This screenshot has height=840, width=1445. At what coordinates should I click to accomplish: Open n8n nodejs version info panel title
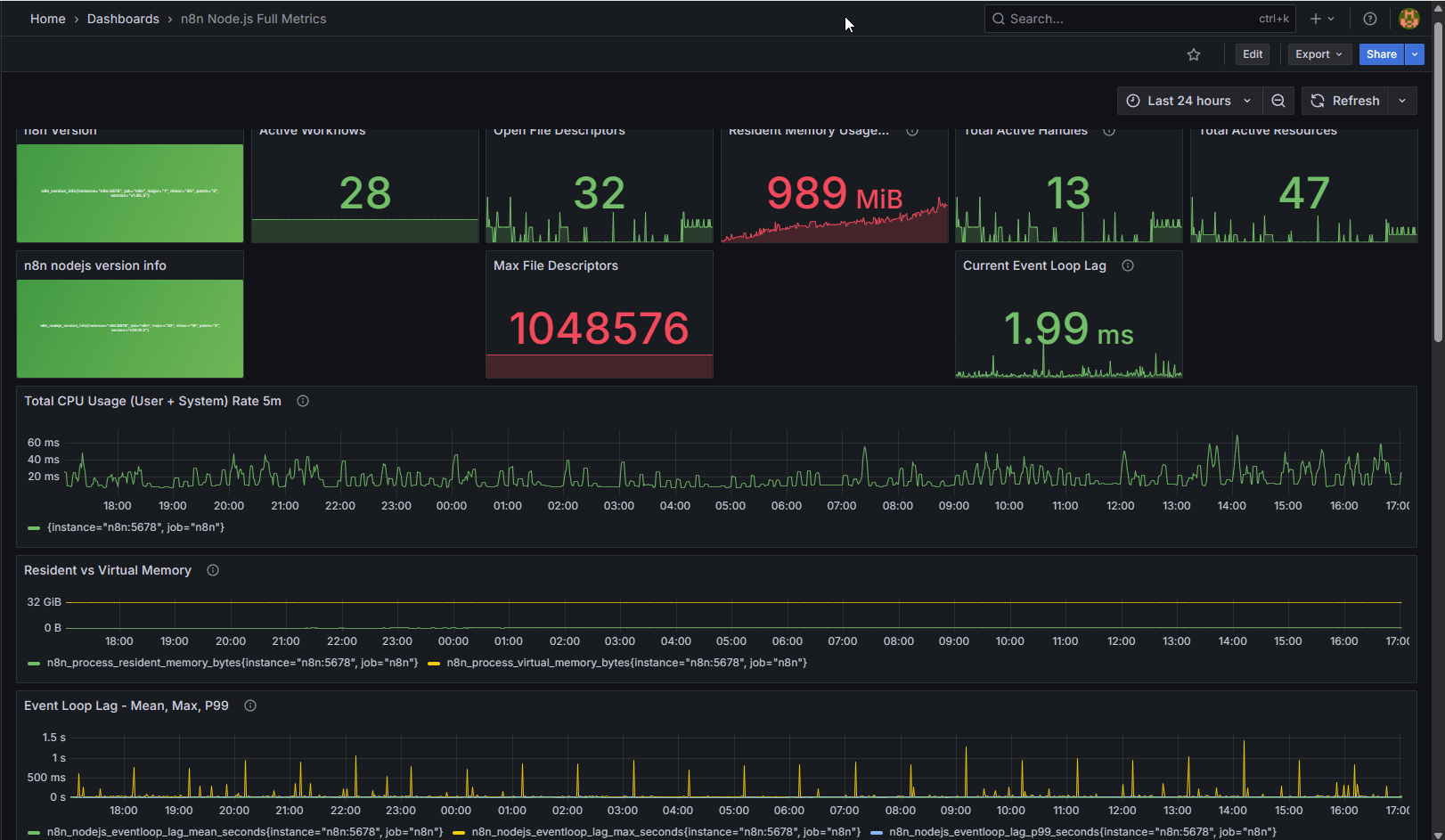[x=95, y=265]
